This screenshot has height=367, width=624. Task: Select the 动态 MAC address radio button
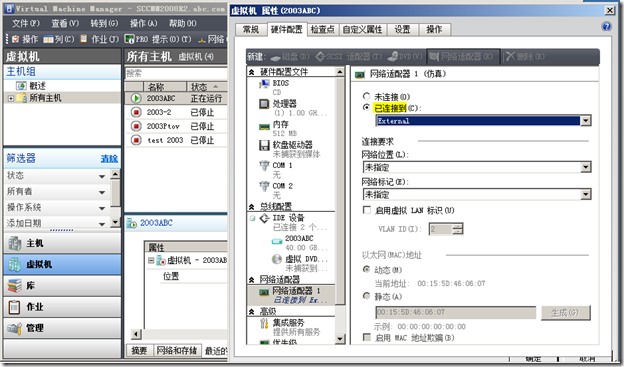click(367, 269)
